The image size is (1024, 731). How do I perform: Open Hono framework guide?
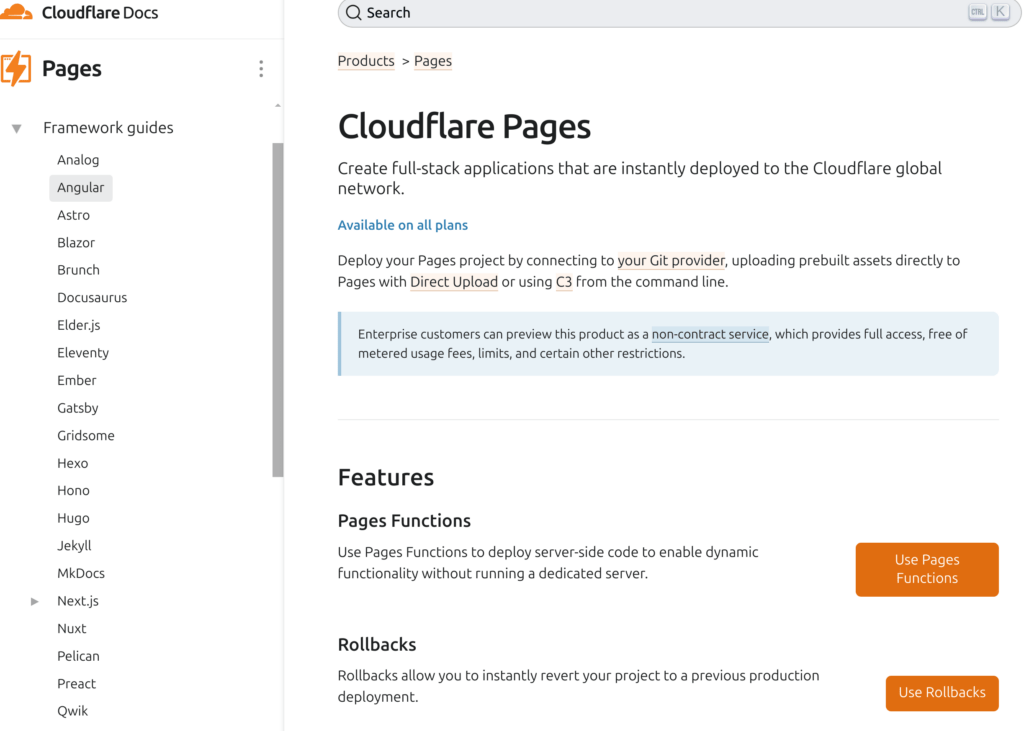pyautogui.click(x=73, y=491)
